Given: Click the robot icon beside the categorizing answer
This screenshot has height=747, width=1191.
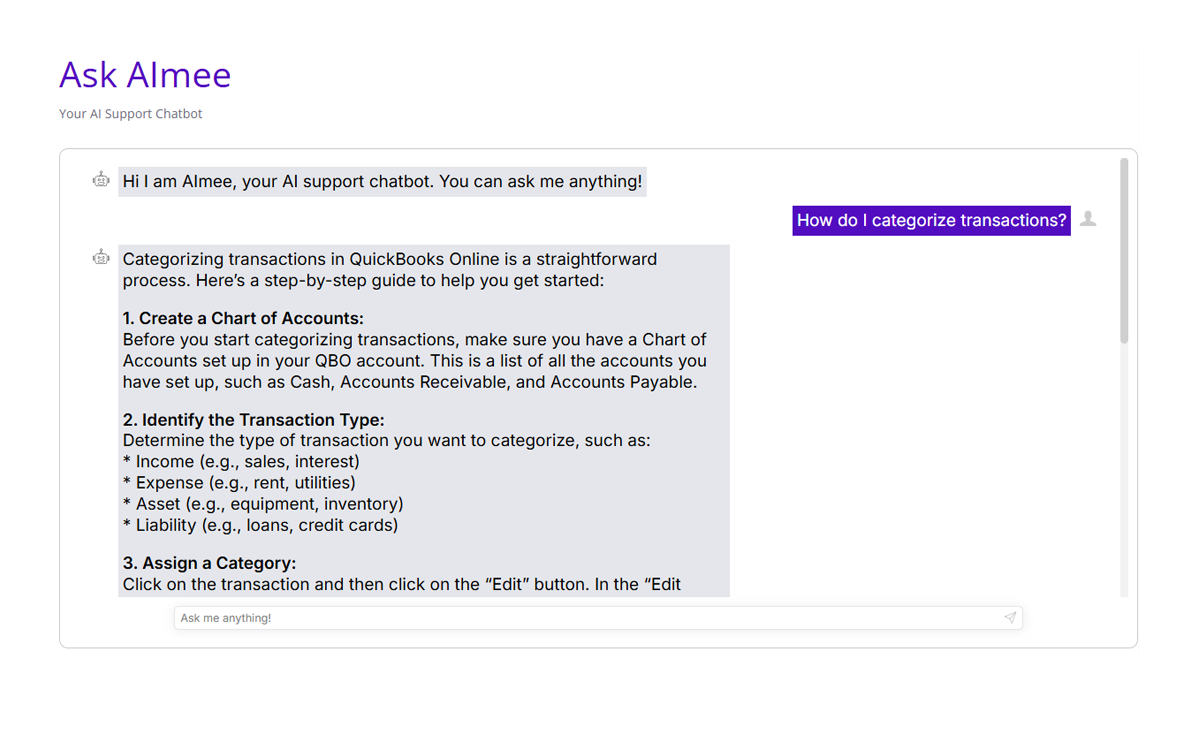Looking at the screenshot, I should tap(101, 258).
